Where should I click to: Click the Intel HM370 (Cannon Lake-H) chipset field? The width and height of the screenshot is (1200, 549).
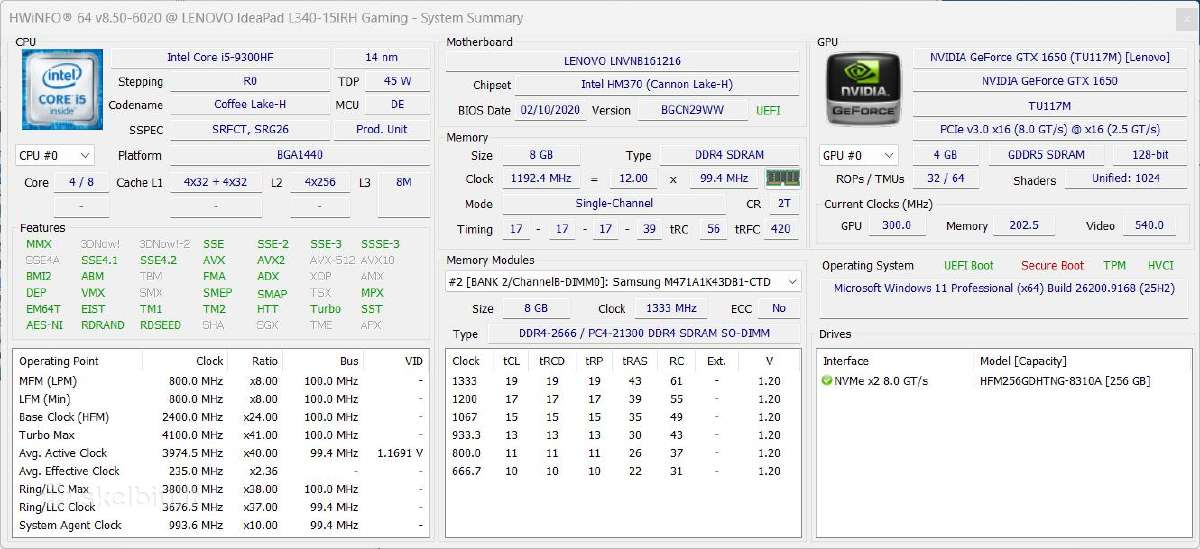pos(658,86)
